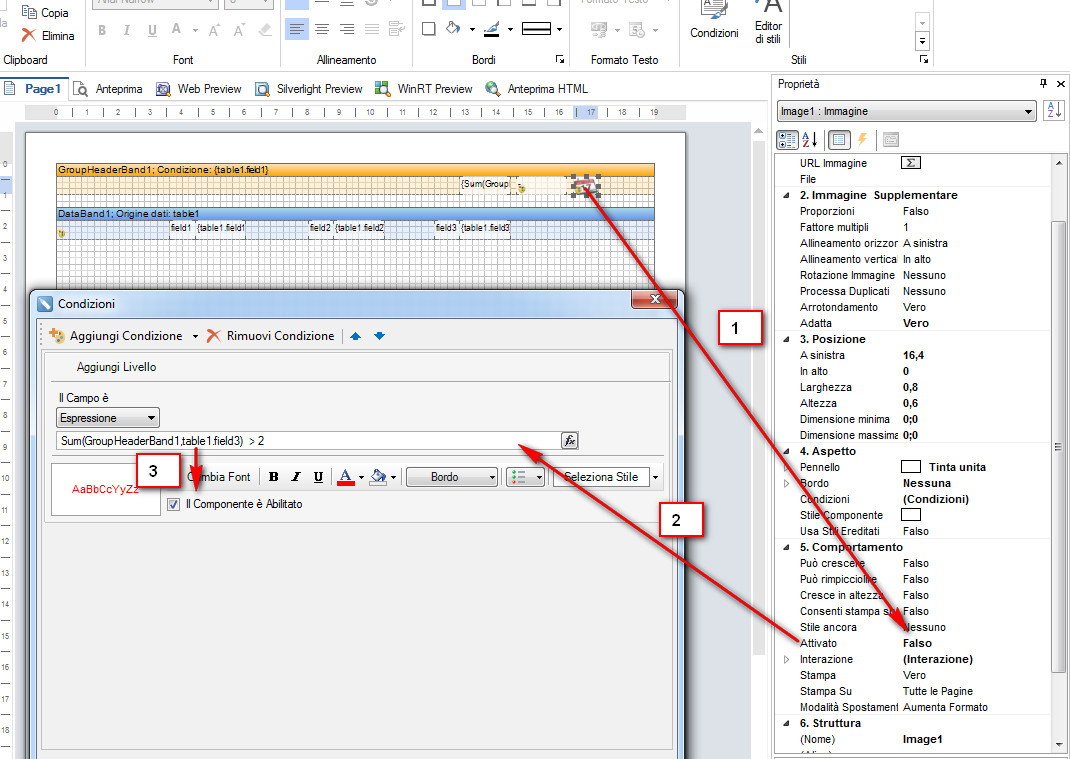This screenshot has width=1070, height=759.
Task: Click the condition expression input field
Action: [x=308, y=441]
